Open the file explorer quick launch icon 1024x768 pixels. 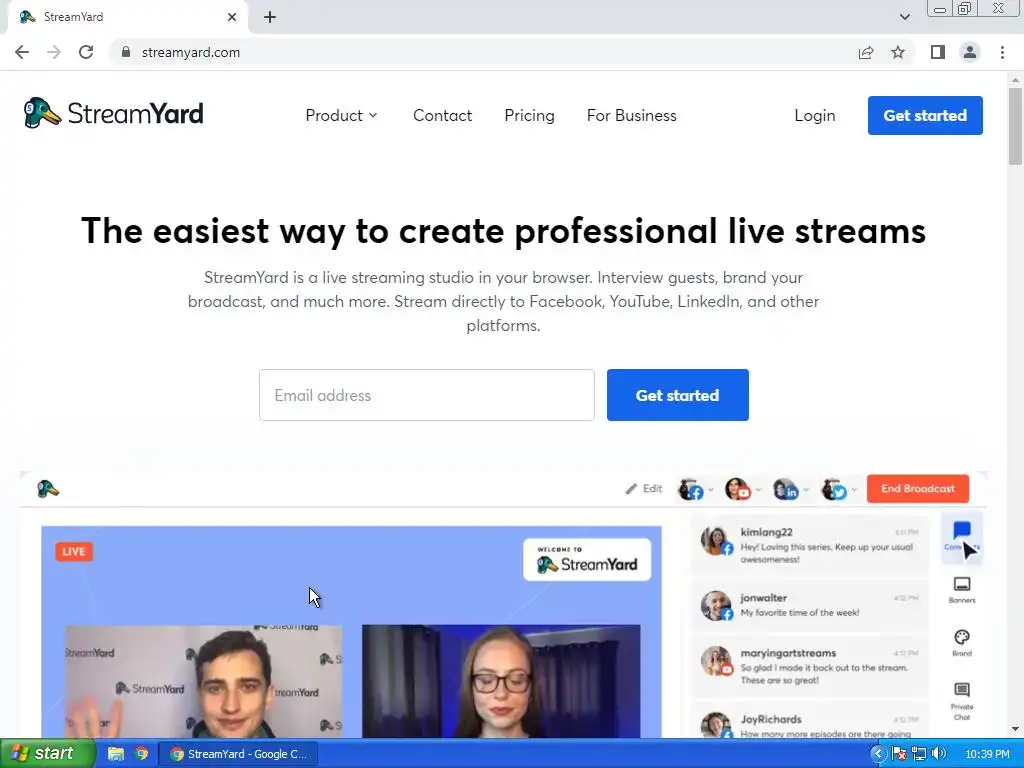116,754
